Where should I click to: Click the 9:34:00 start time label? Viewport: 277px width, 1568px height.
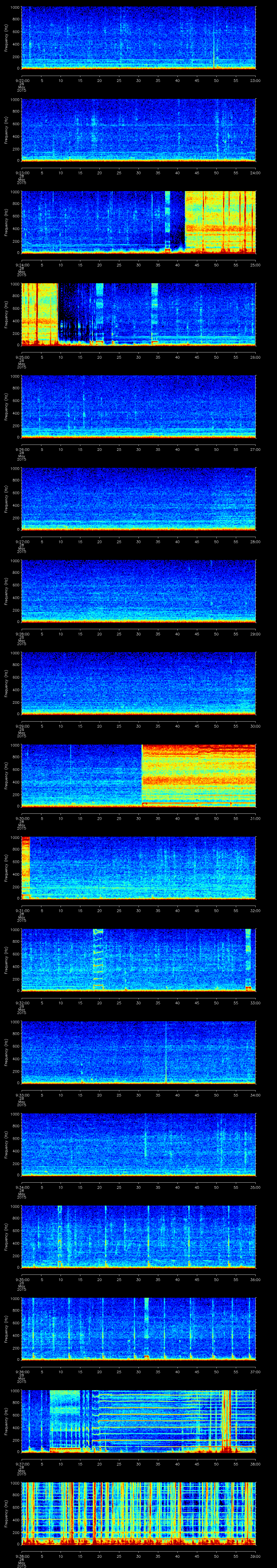pos(22,1187)
